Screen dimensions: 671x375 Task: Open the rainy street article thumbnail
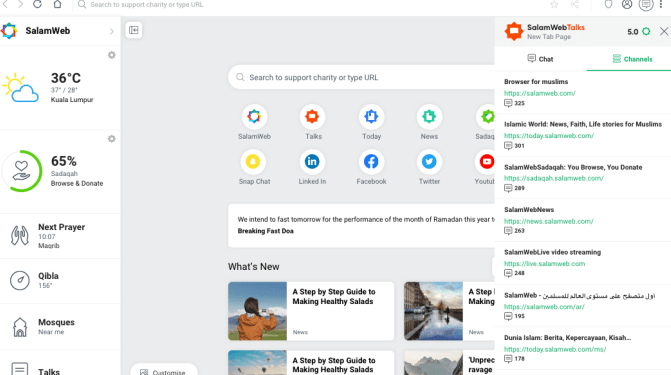433,311
